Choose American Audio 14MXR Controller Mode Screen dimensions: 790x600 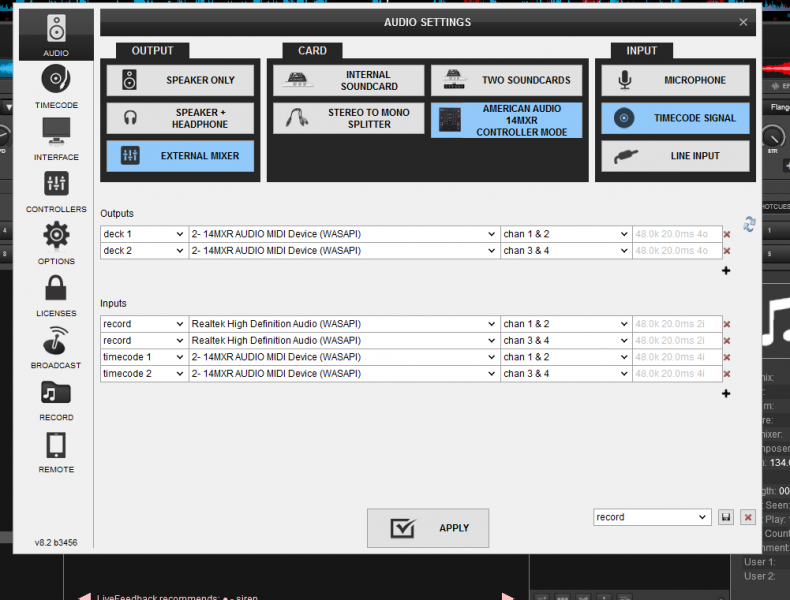(506, 120)
